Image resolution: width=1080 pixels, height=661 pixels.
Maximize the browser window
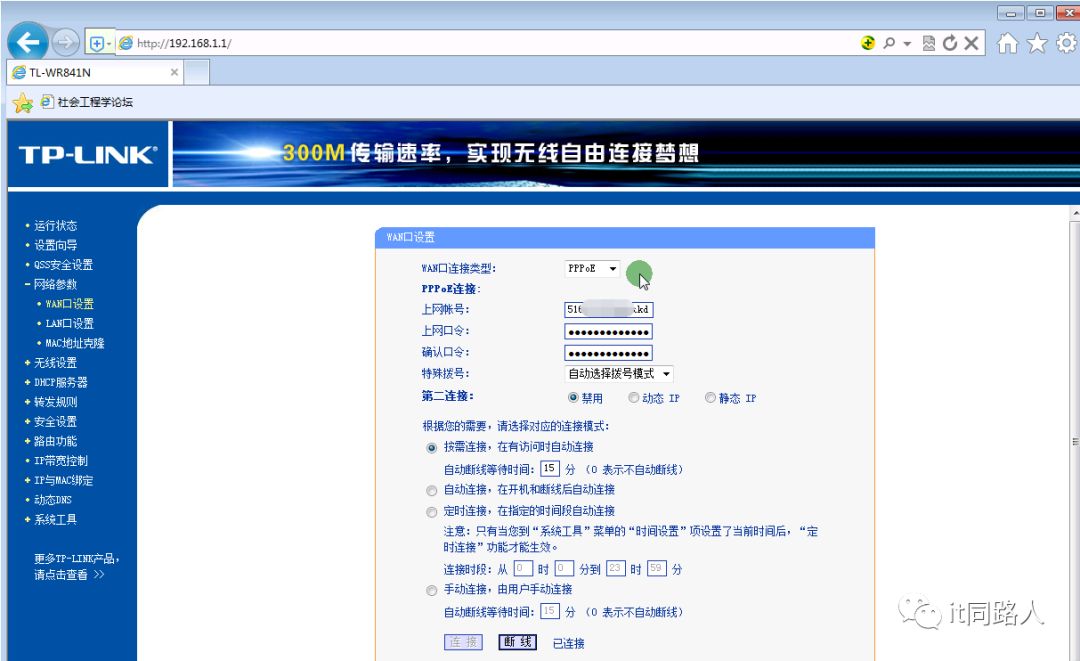[x=1040, y=13]
